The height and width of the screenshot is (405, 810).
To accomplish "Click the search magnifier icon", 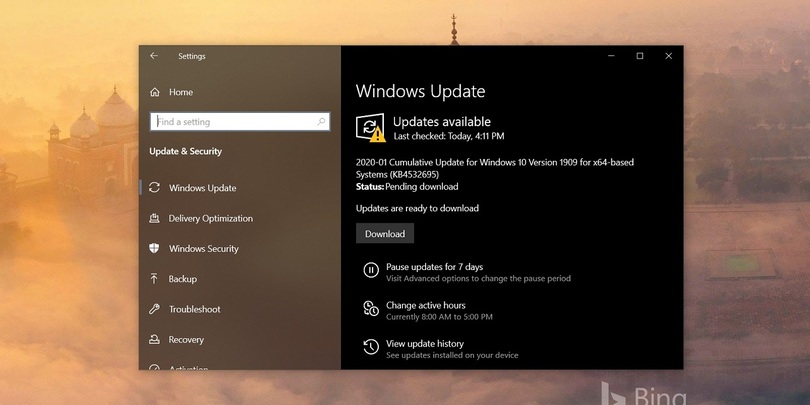I will [x=321, y=122].
